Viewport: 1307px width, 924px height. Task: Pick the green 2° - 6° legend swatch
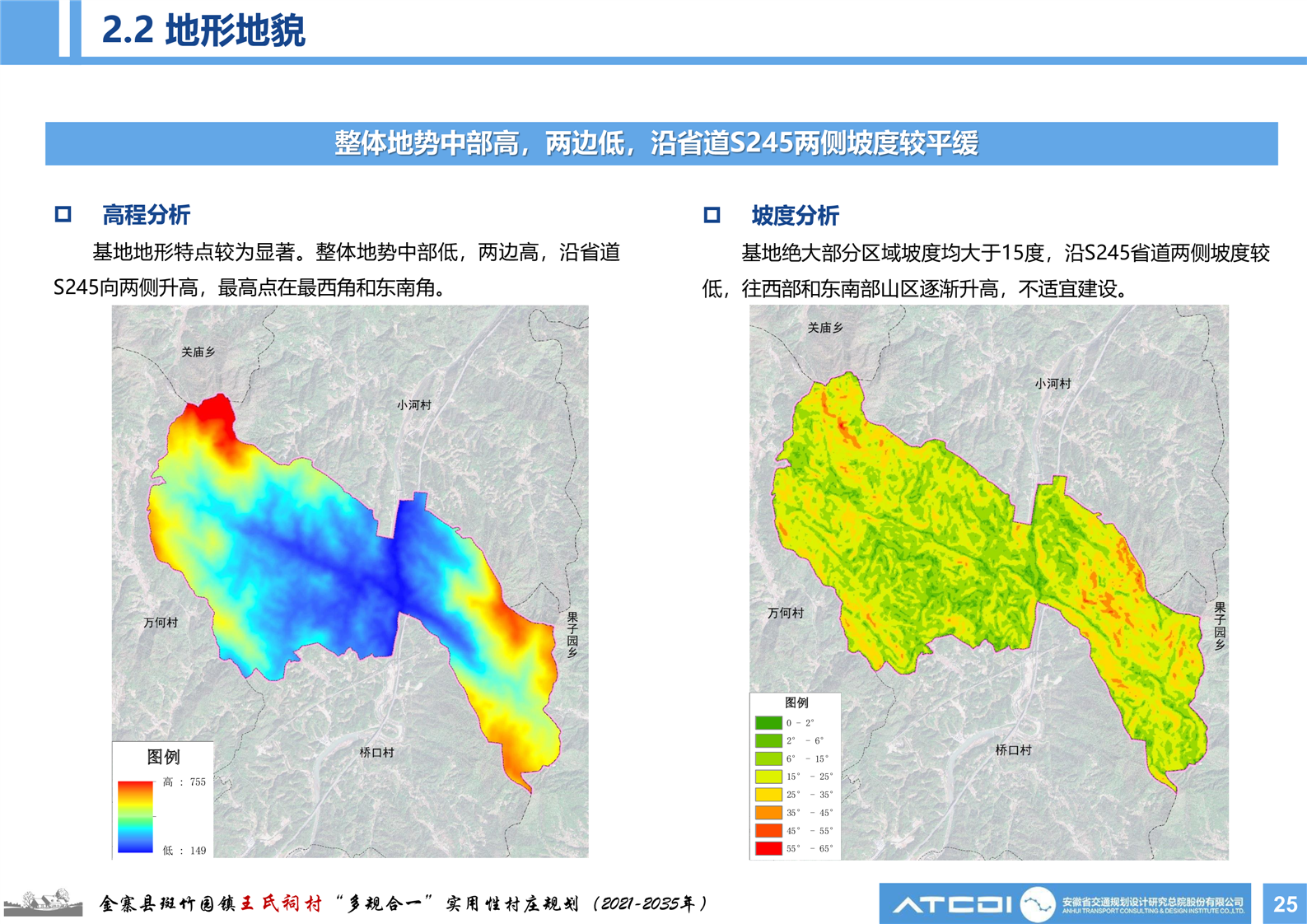click(768, 741)
